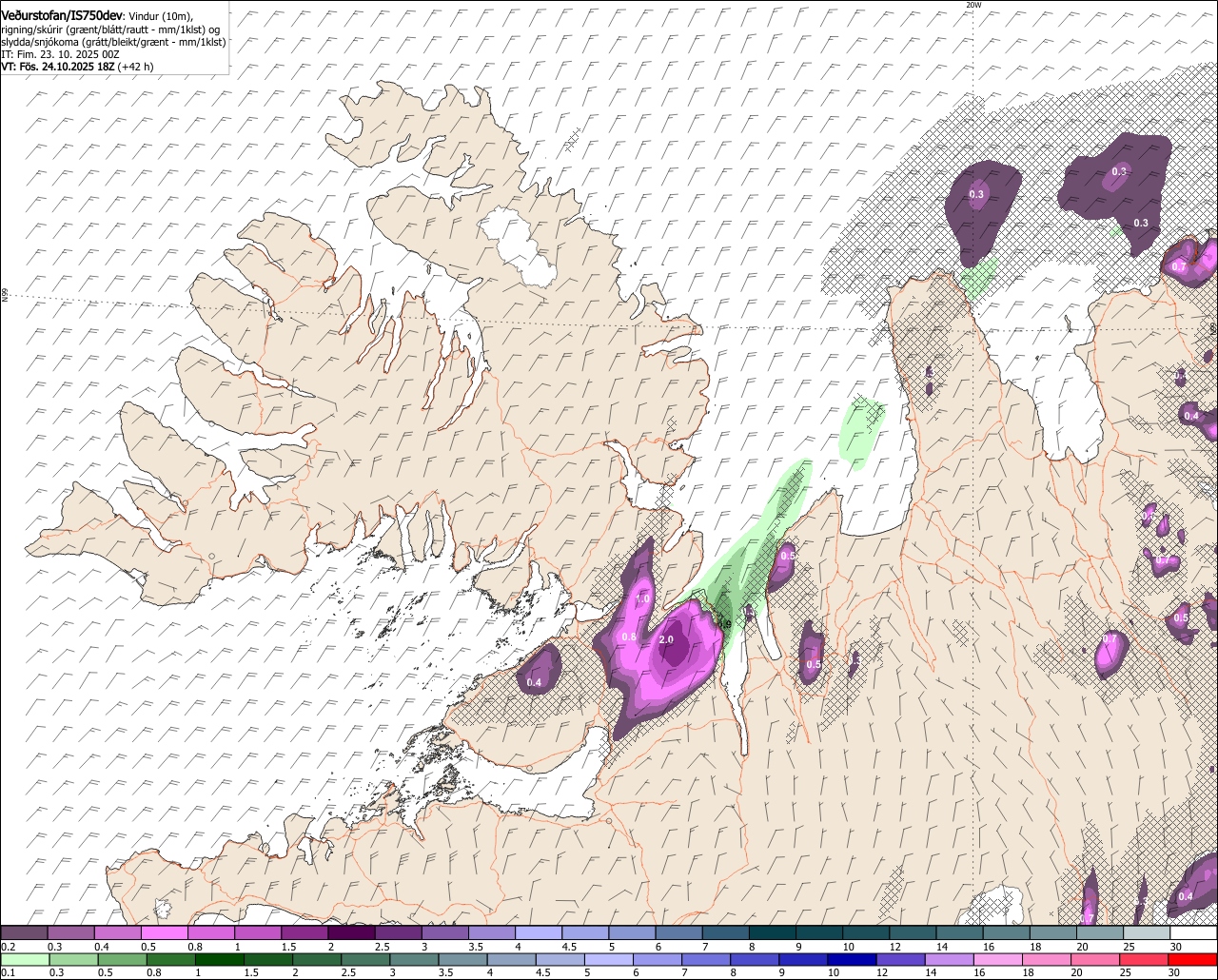This screenshot has width=1218, height=980.
Task: Pick upper legend dark teal swatch 8–9
Action: (x=774, y=932)
